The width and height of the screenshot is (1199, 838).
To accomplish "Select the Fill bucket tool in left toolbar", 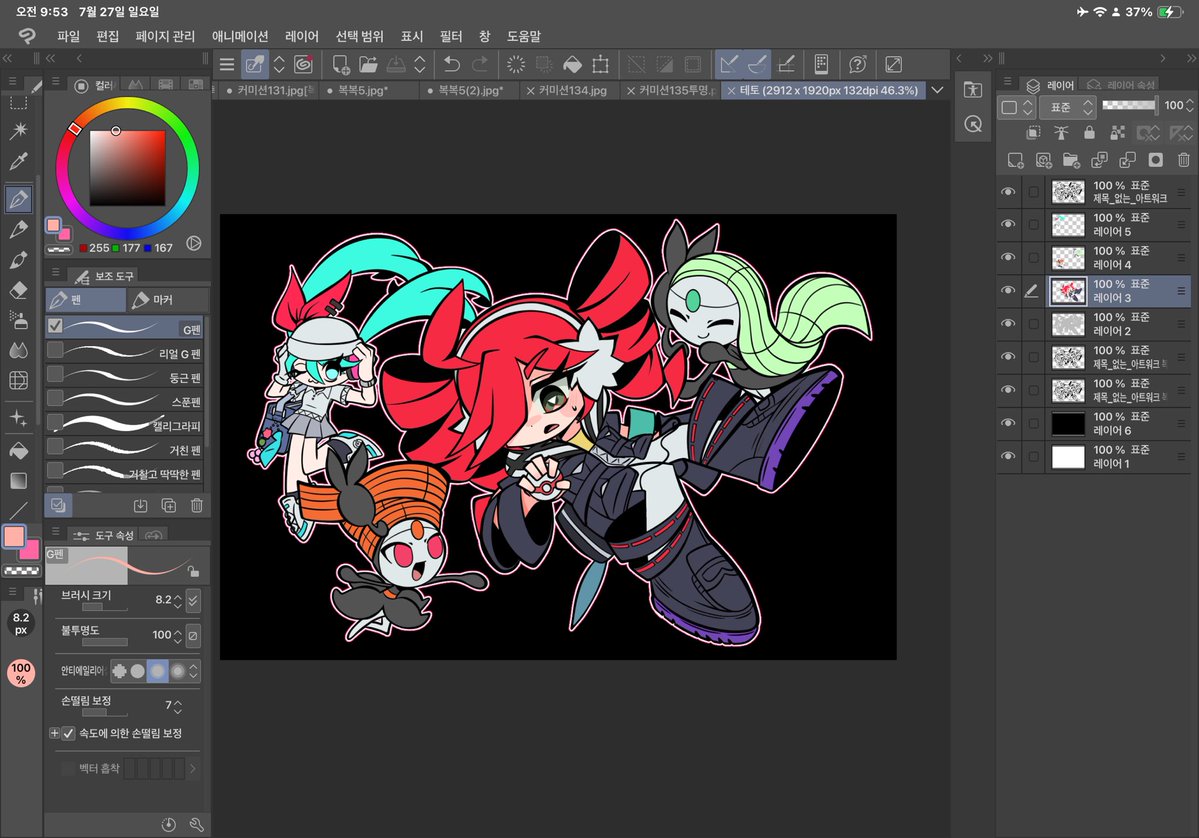I will coord(19,450).
